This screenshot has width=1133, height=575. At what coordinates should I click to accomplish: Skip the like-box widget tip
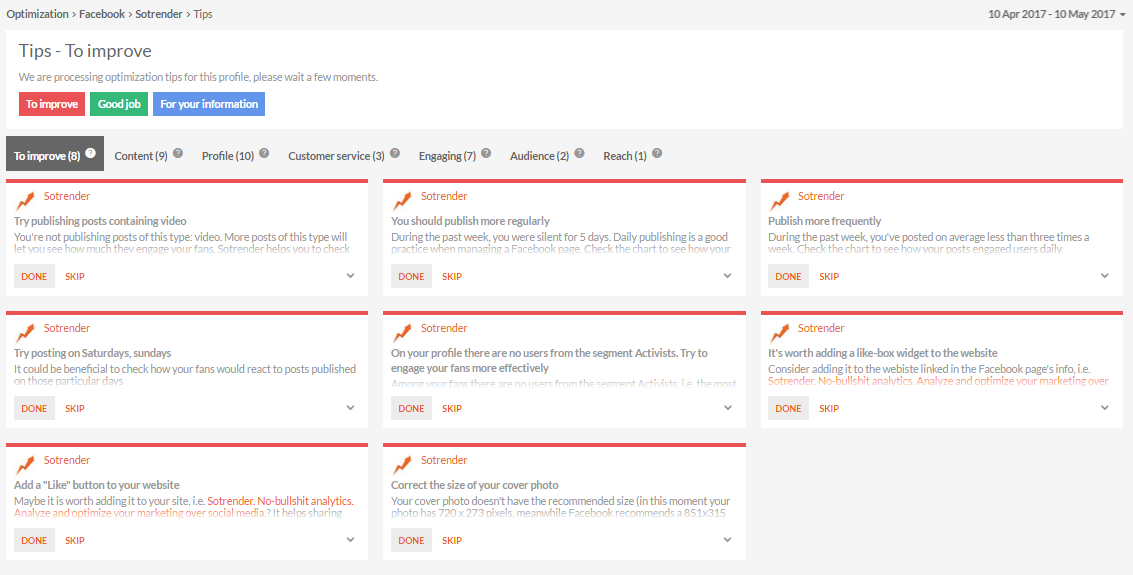click(x=829, y=408)
